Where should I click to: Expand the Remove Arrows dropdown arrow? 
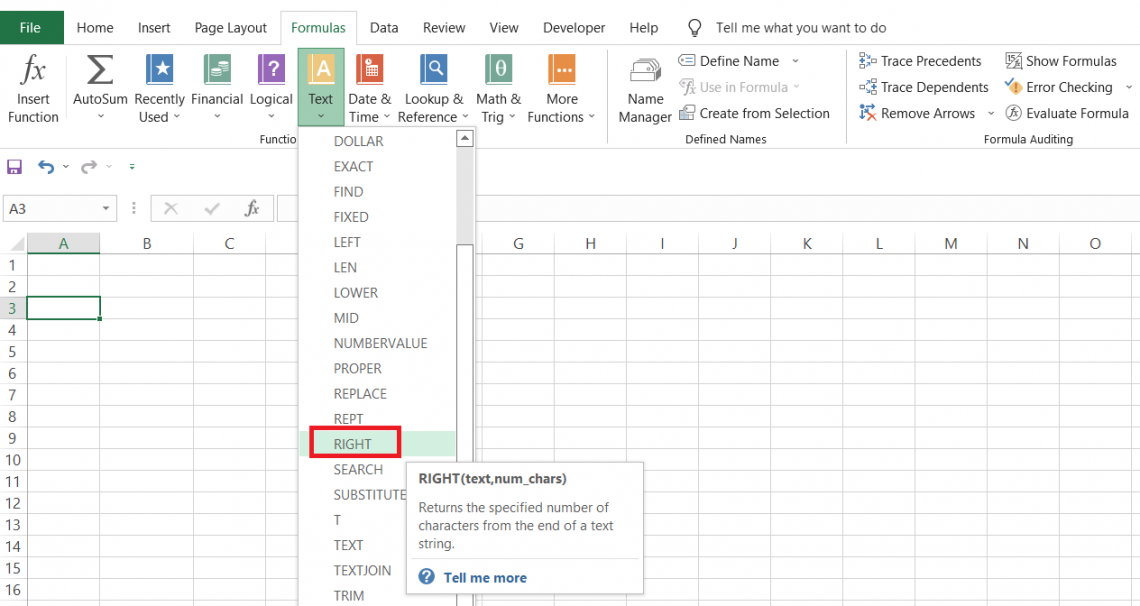pyautogui.click(x=991, y=114)
